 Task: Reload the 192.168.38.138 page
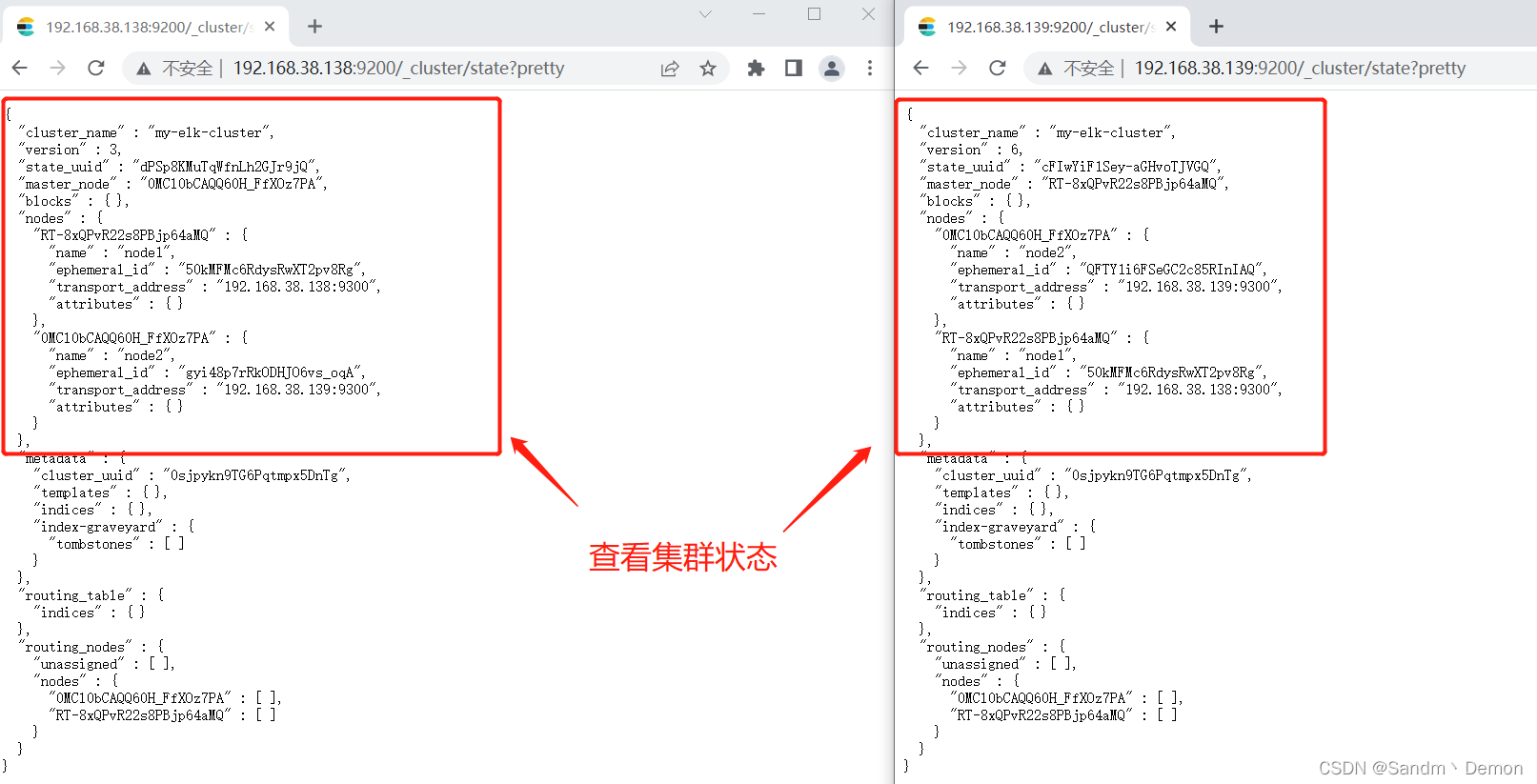[96, 68]
